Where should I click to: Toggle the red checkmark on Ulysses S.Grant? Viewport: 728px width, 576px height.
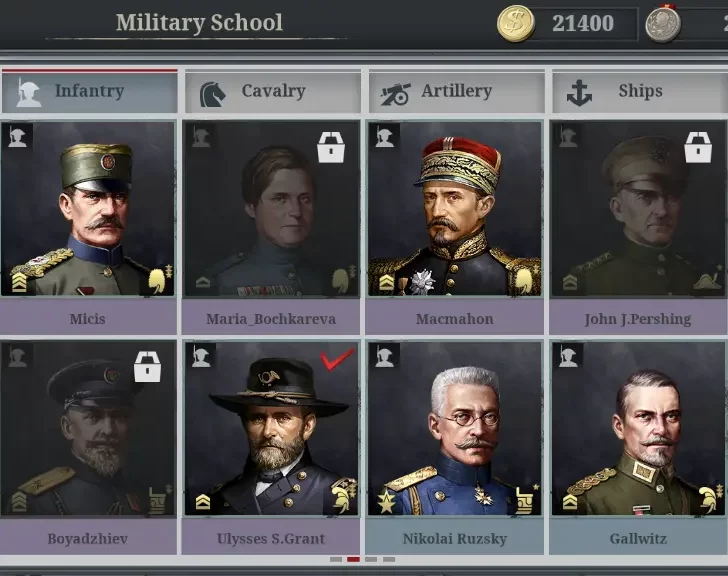click(337, 360)
